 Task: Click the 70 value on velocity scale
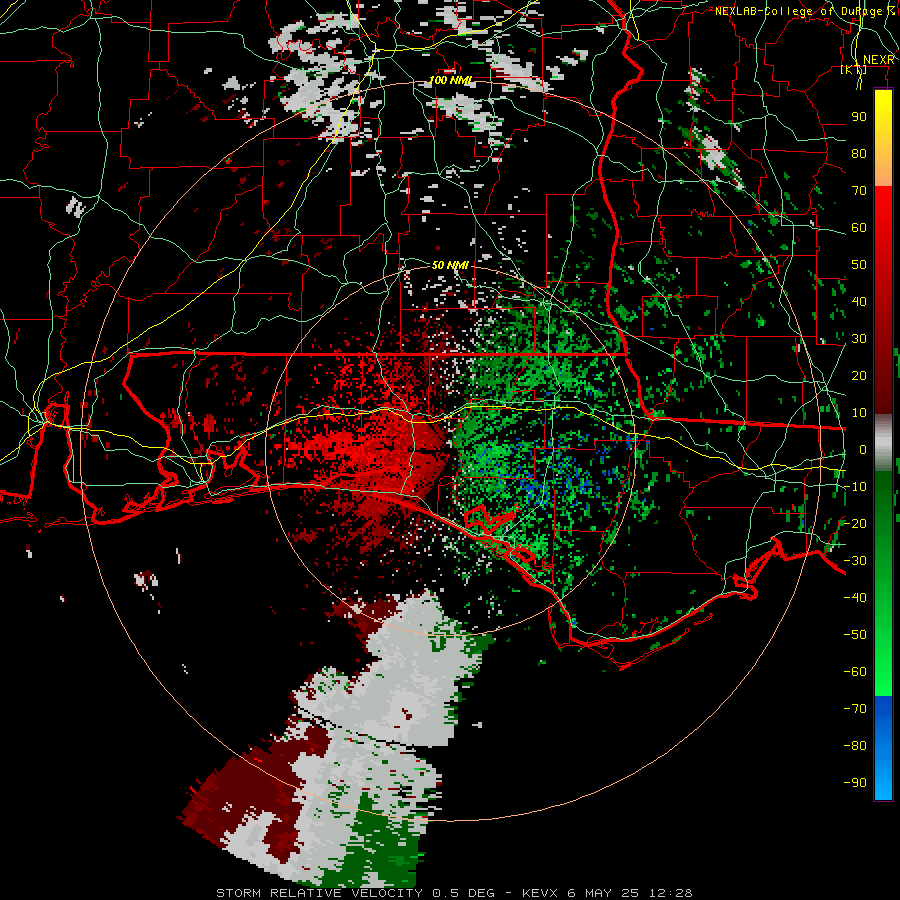click(x=859, y=191)
